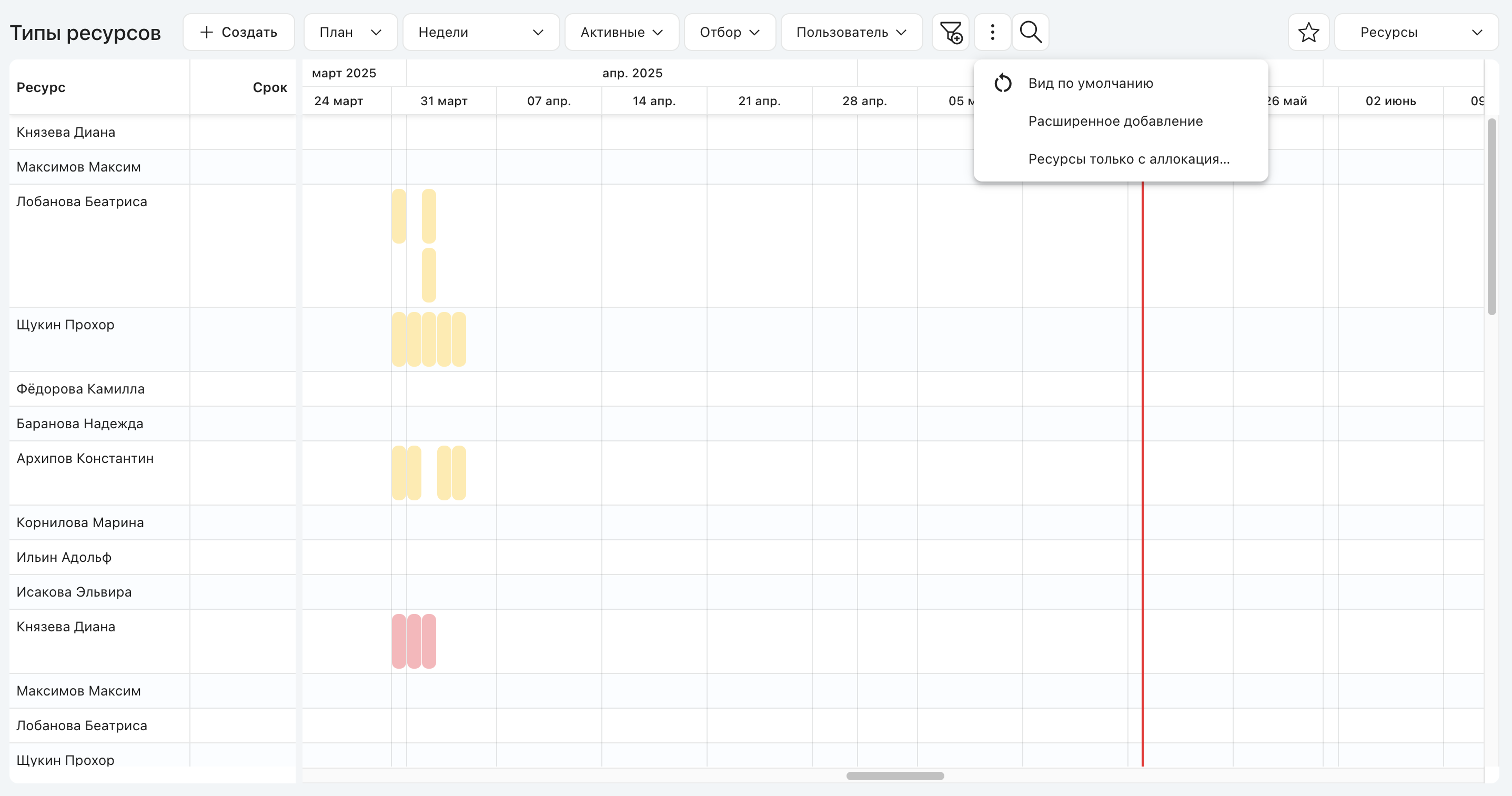Click the red current-date line
This screenshot has height=796, width=1512.
1142,473
